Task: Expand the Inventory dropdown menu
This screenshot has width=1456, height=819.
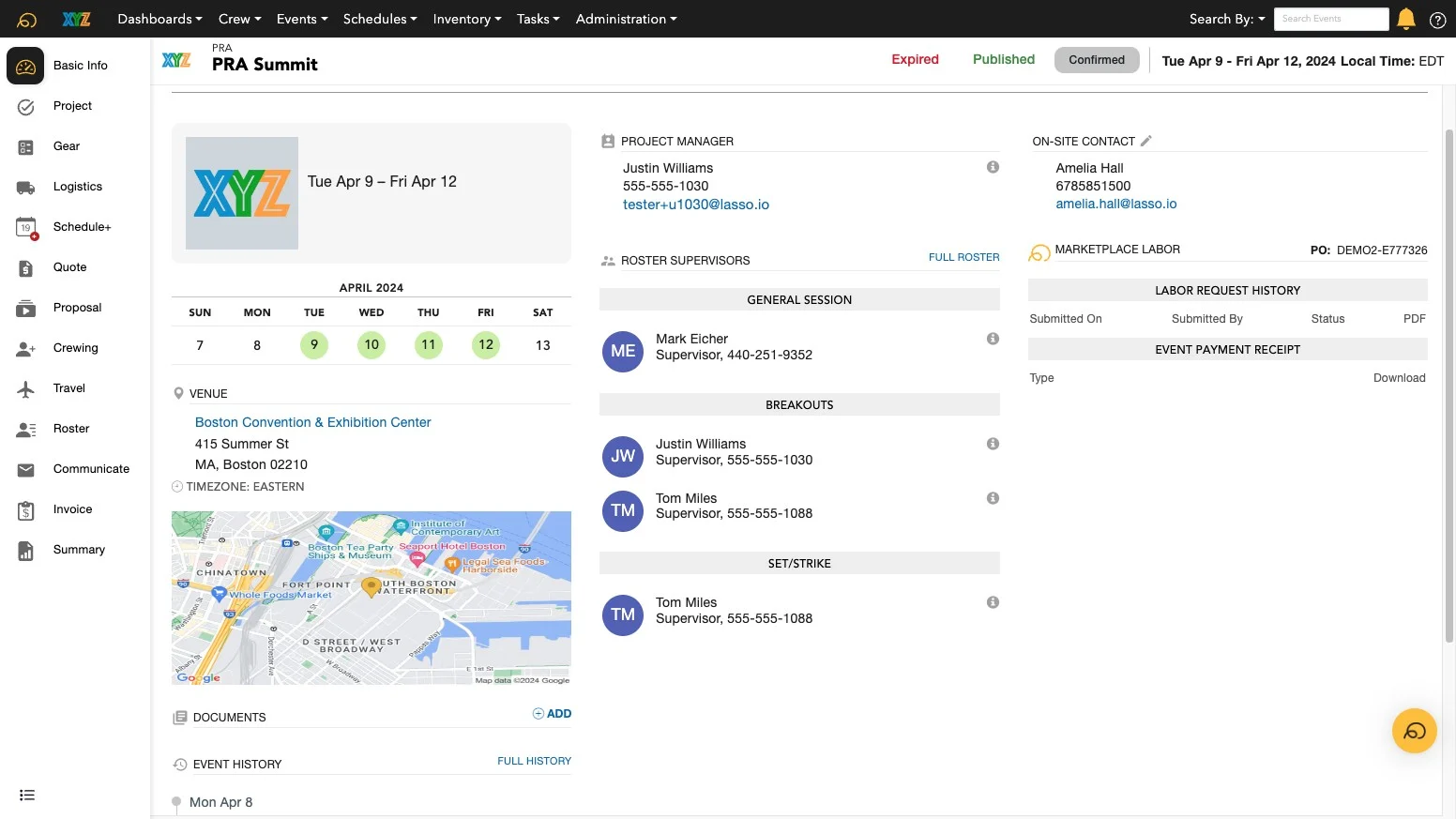Action: click(467, 19)
